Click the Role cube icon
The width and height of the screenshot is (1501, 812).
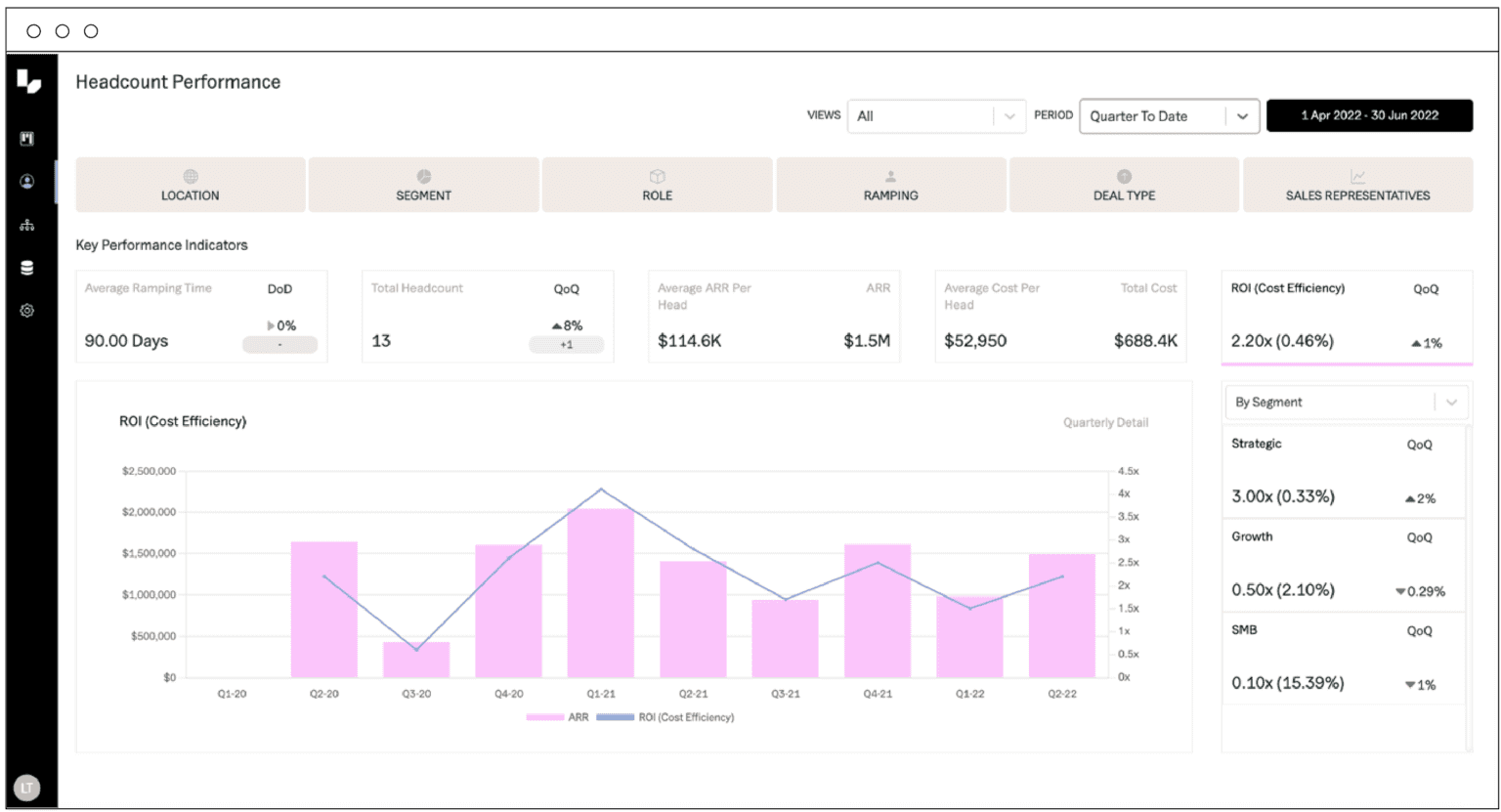coord(657,174)
